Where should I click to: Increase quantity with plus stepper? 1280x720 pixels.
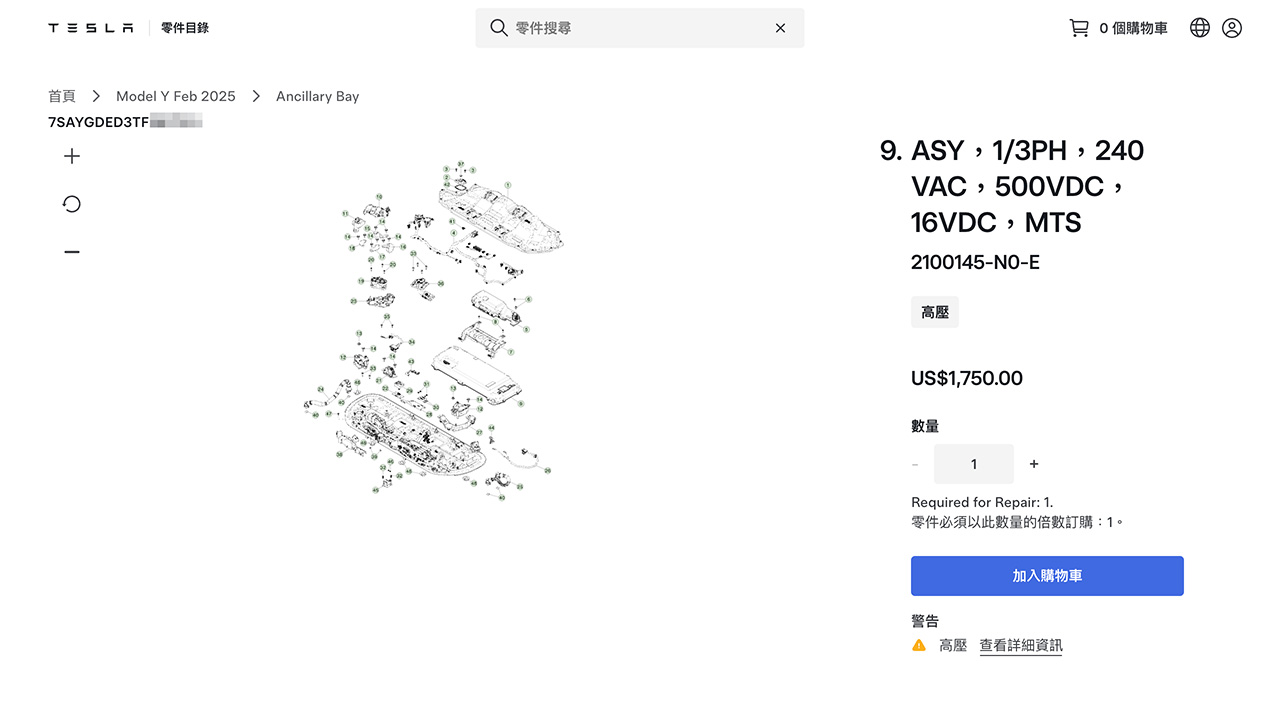tap(1034, 464)
